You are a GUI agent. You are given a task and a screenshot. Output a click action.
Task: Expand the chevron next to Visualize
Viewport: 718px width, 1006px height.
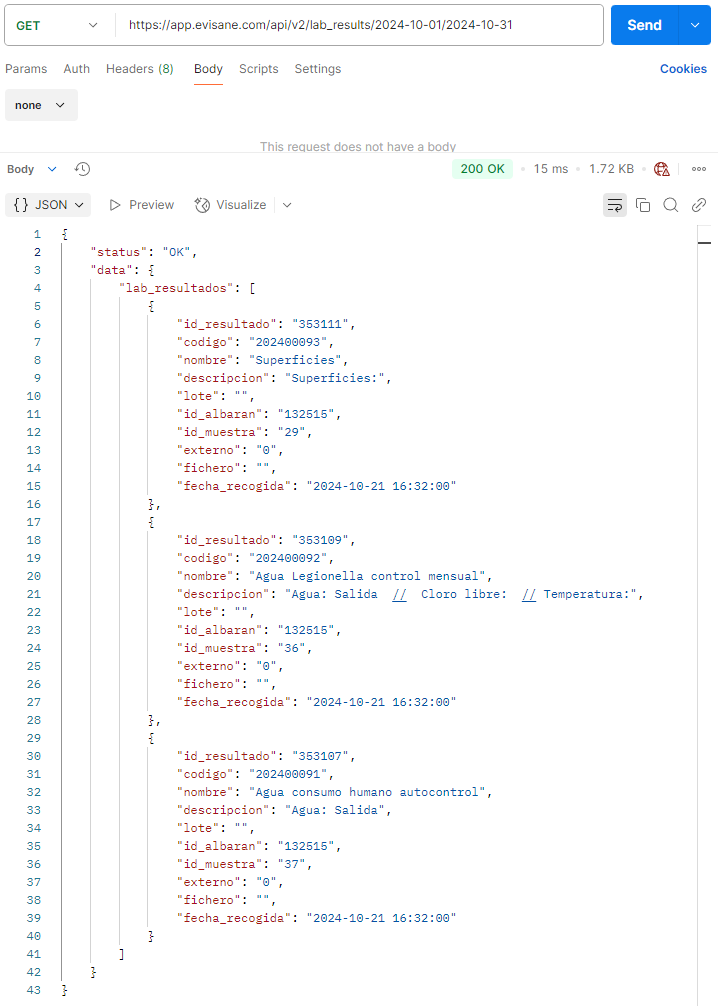coord(287,205)
